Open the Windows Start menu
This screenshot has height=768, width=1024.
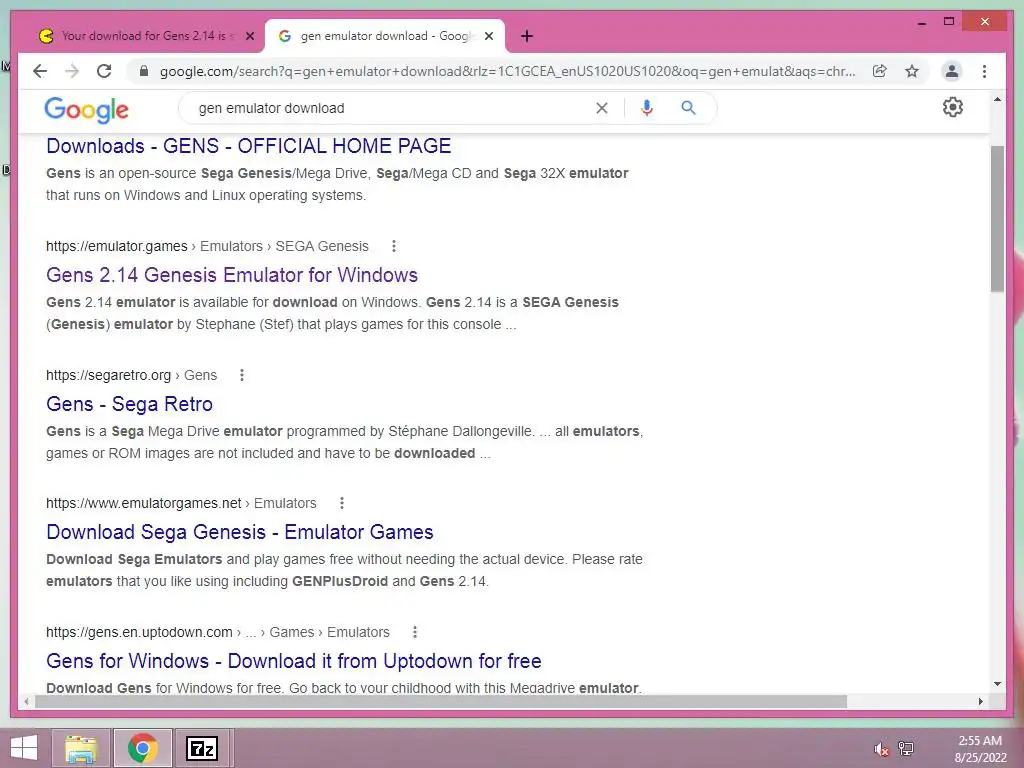(x=24, y=748)
